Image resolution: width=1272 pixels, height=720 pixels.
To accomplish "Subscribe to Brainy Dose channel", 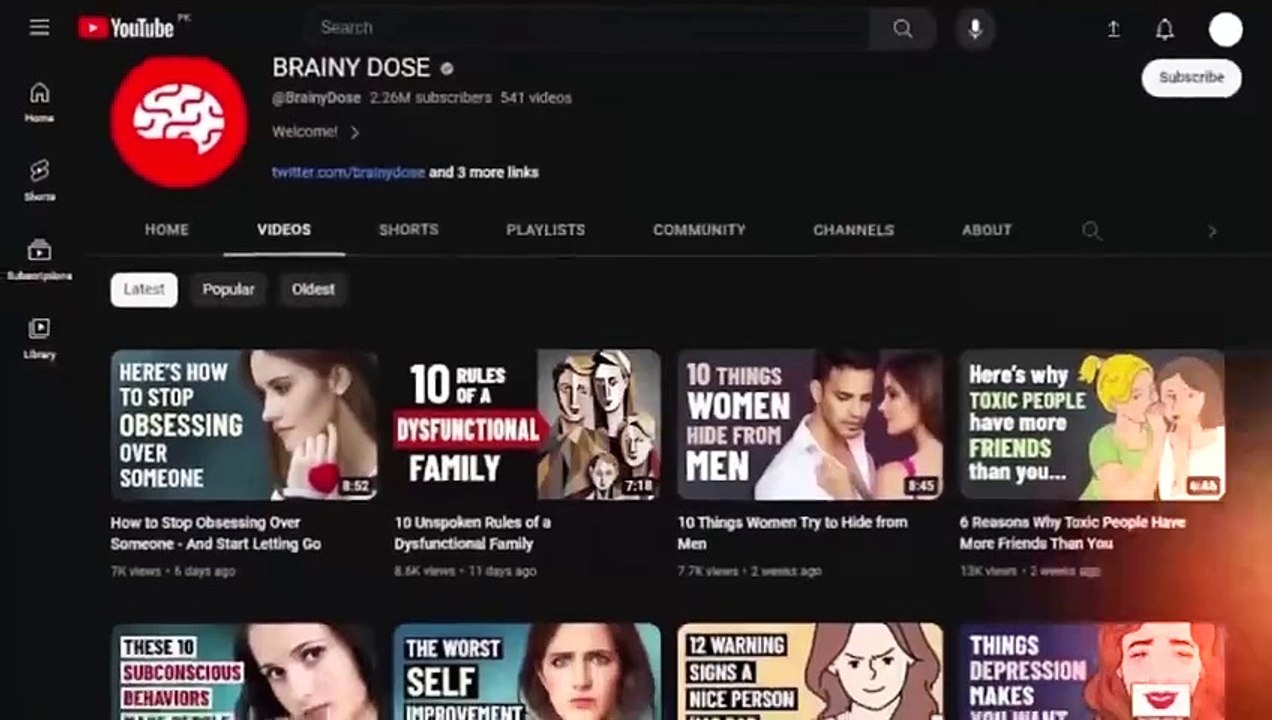I will click(1191, 78).
